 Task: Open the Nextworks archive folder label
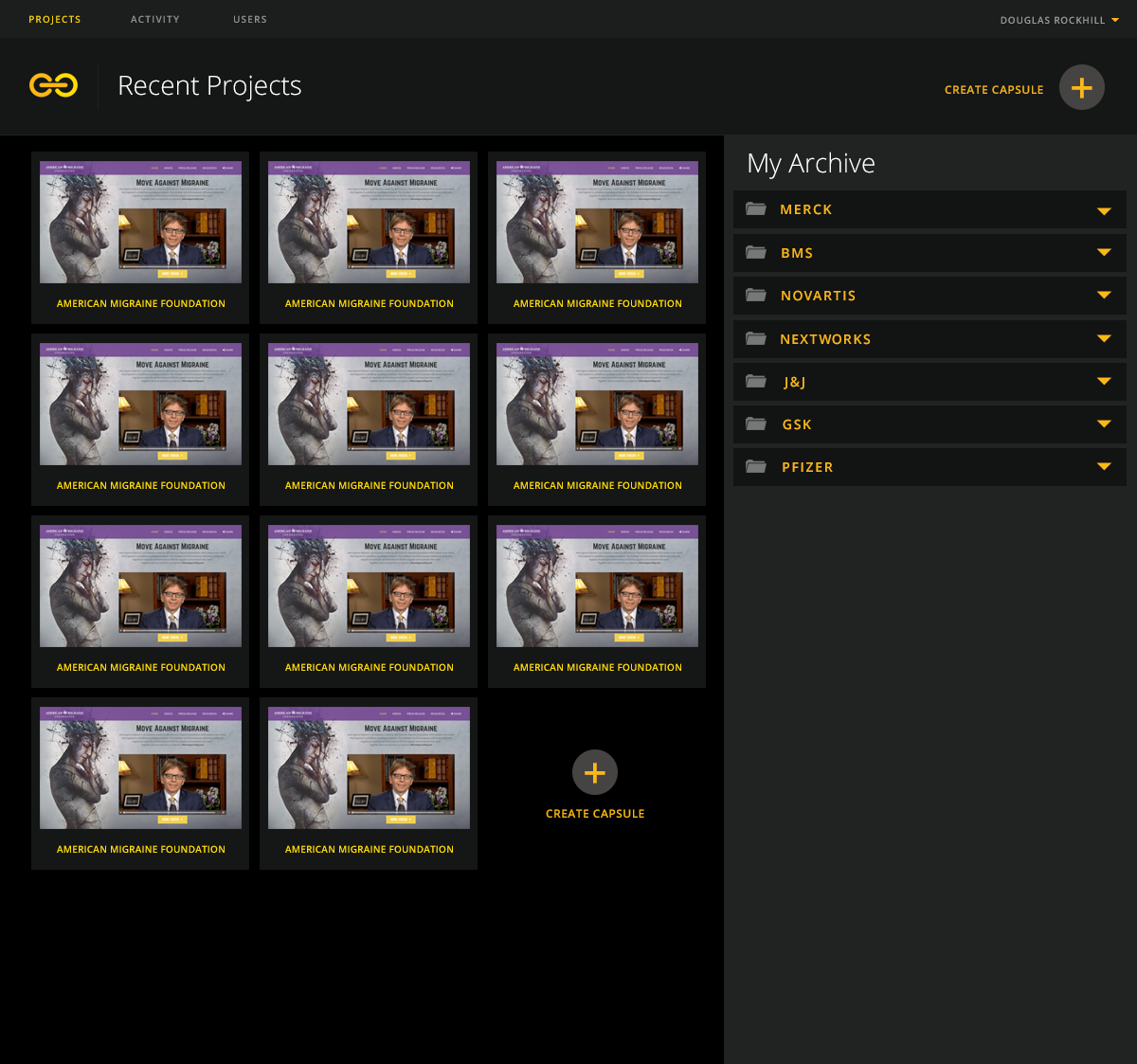tap(825, 339)
